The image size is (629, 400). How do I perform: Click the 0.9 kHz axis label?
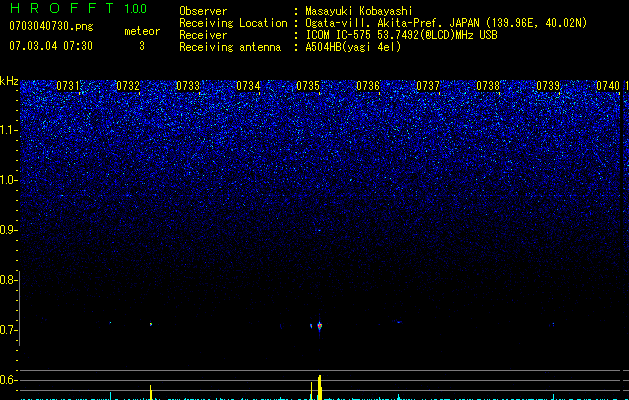pos(8,230)
